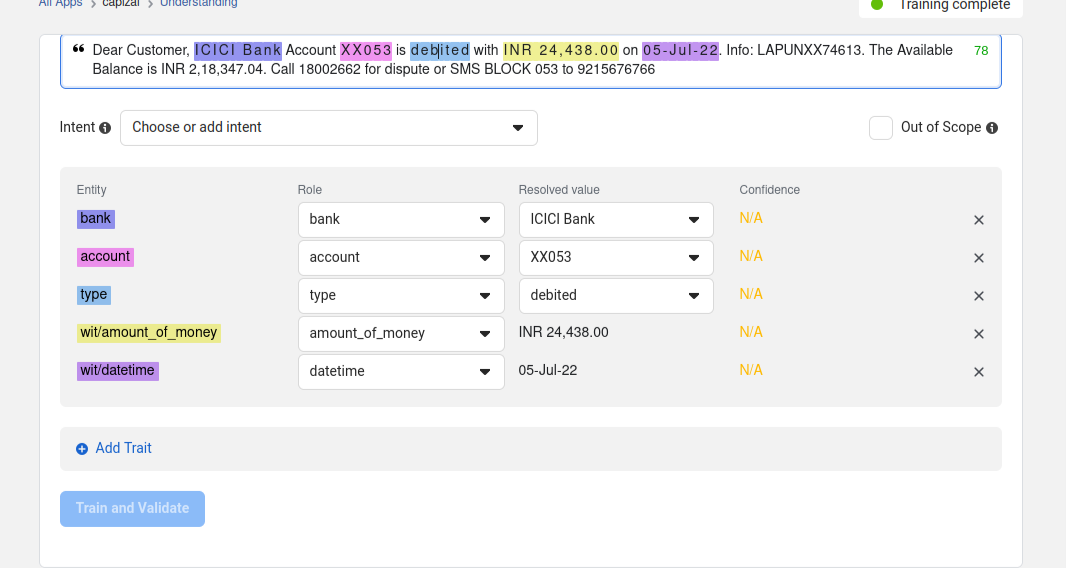Remove the account entity row via X
Screen dimensions: 1066x586
(978, 257)
